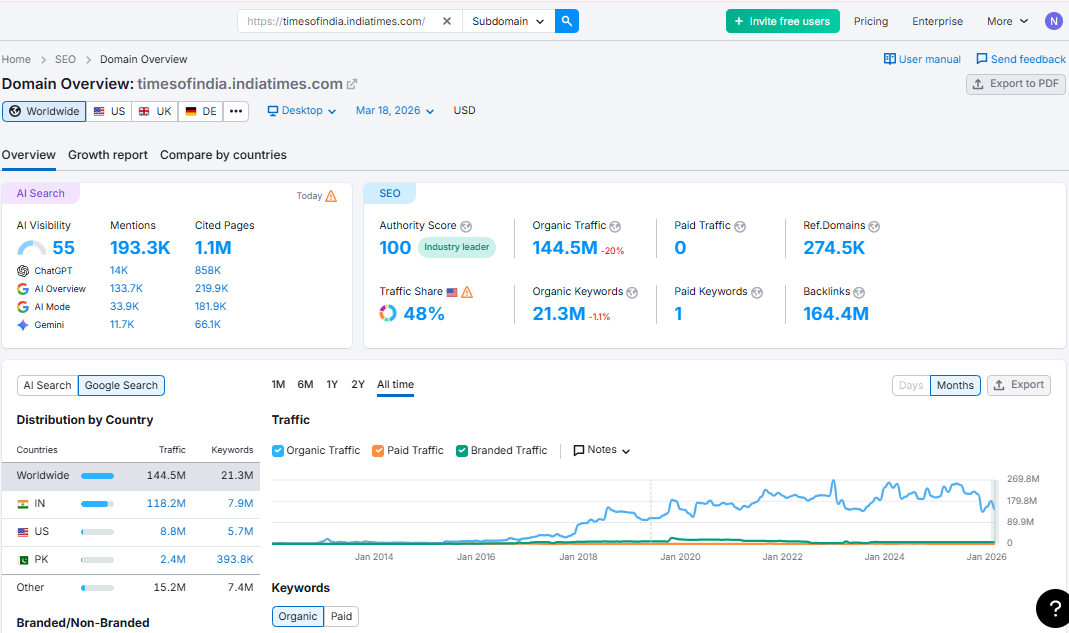Uncheck the Paid Traffic checkbox

pos(378,450)
